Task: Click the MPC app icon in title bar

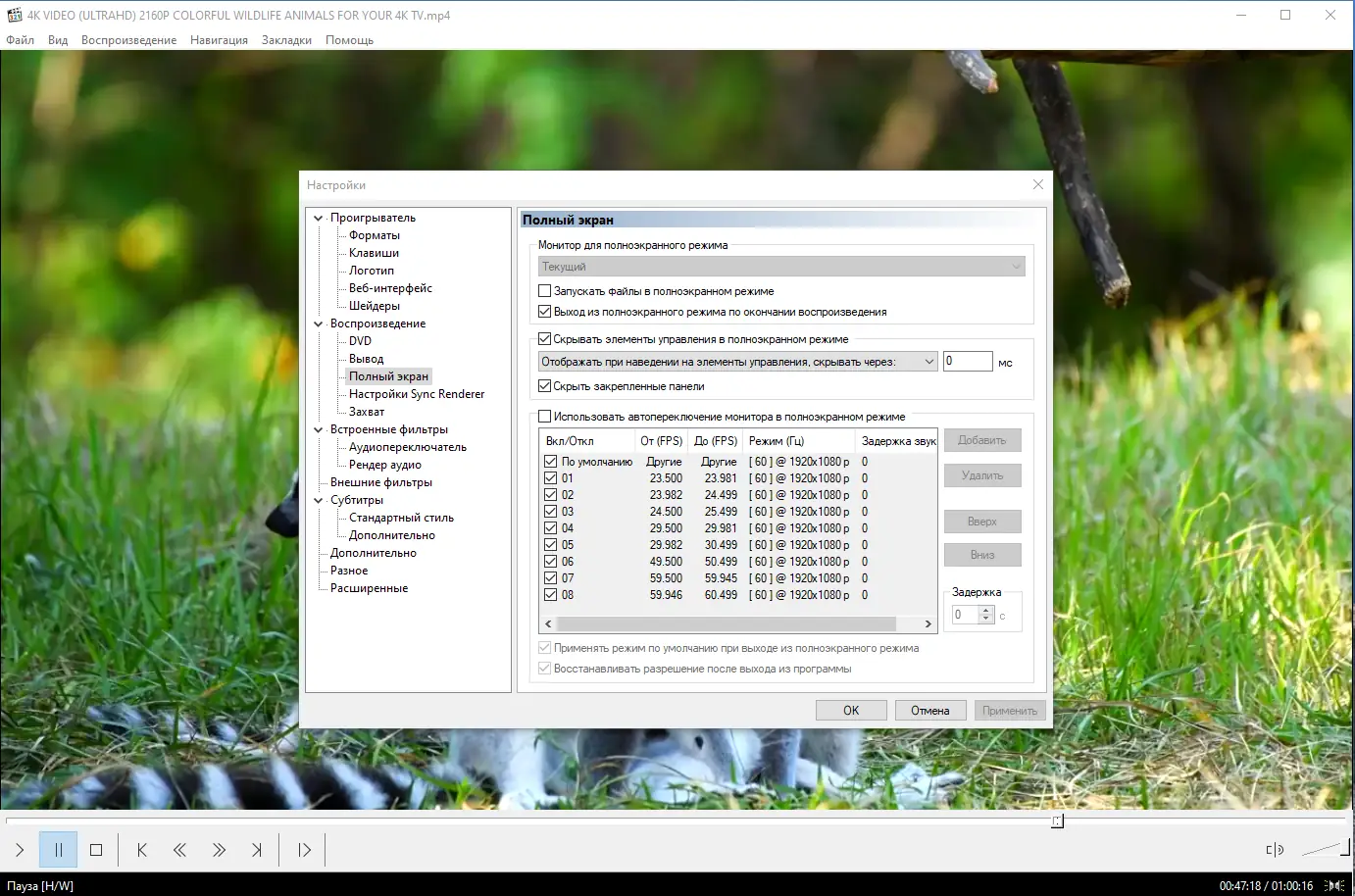Action: [x=14, y=15]
